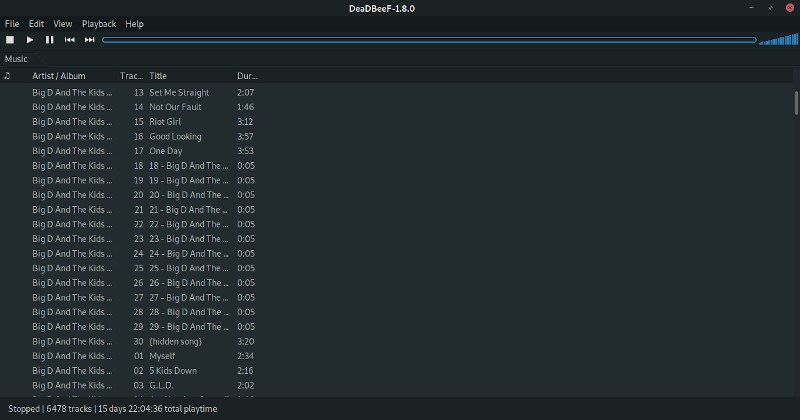
Task: Close the DeaDBeeF window
Action: [790, 8]
